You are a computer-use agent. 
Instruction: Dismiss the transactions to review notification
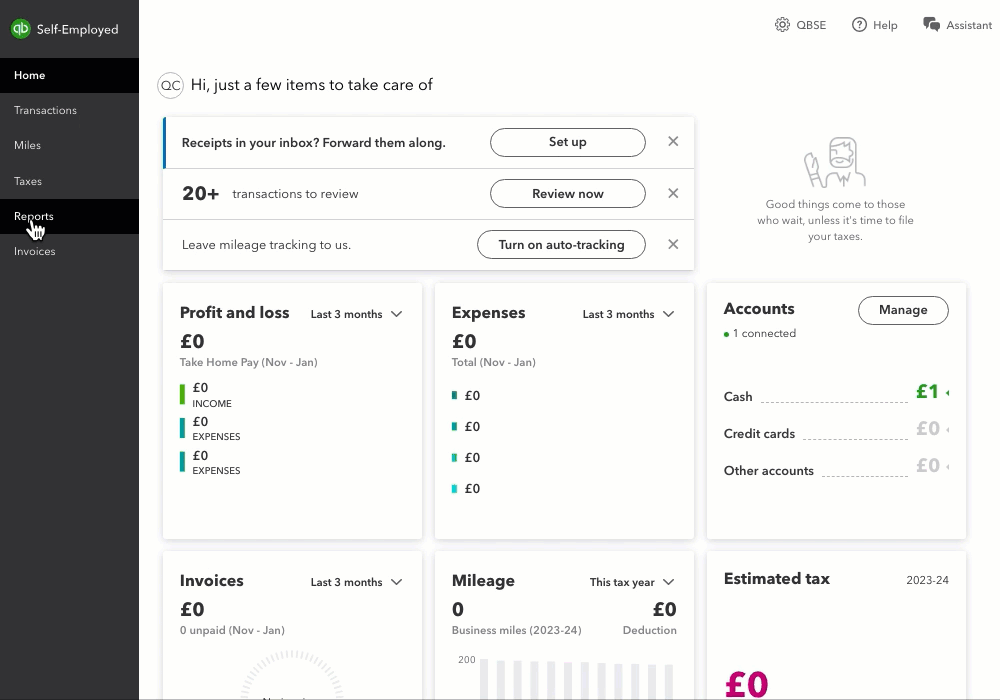point(673,193)
